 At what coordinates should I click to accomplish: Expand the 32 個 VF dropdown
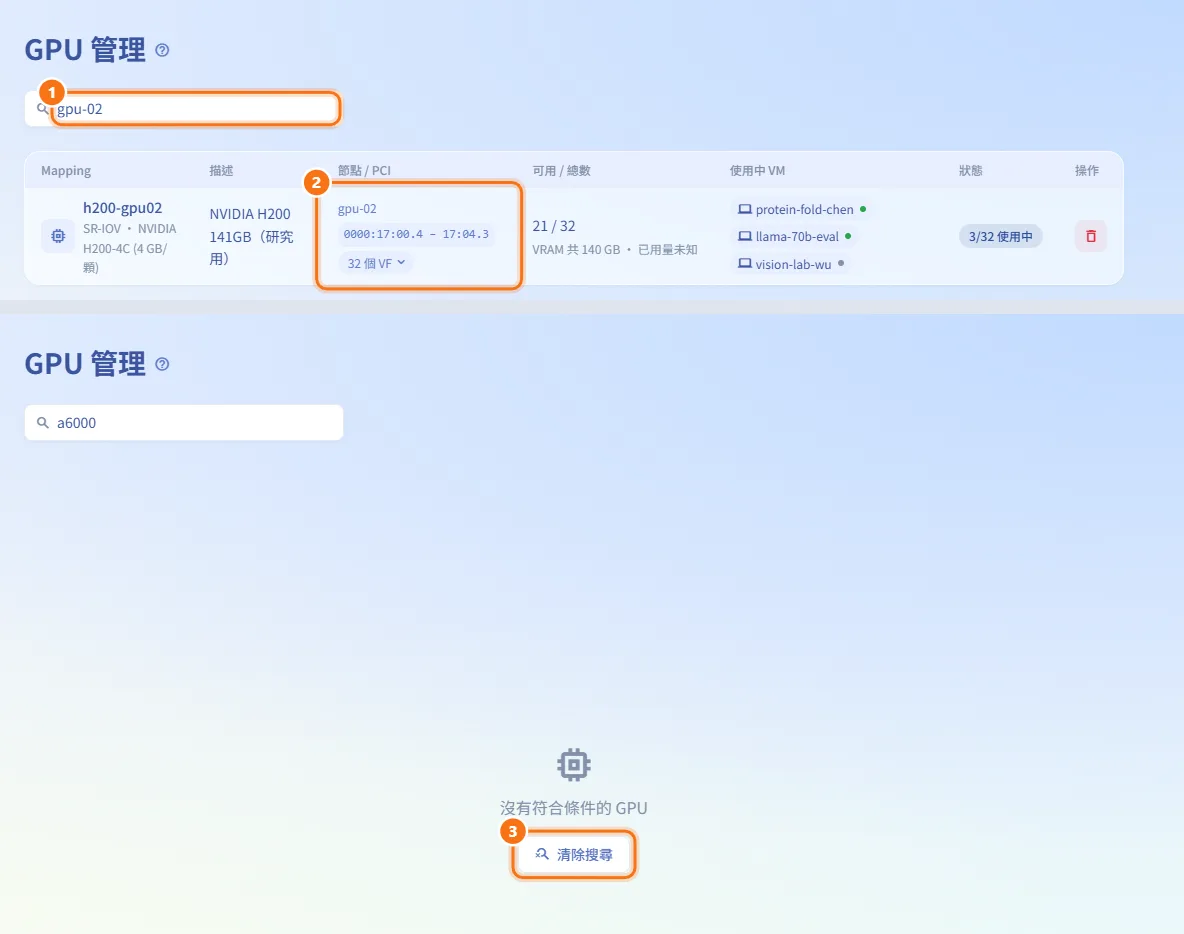(x=376, y=263)
